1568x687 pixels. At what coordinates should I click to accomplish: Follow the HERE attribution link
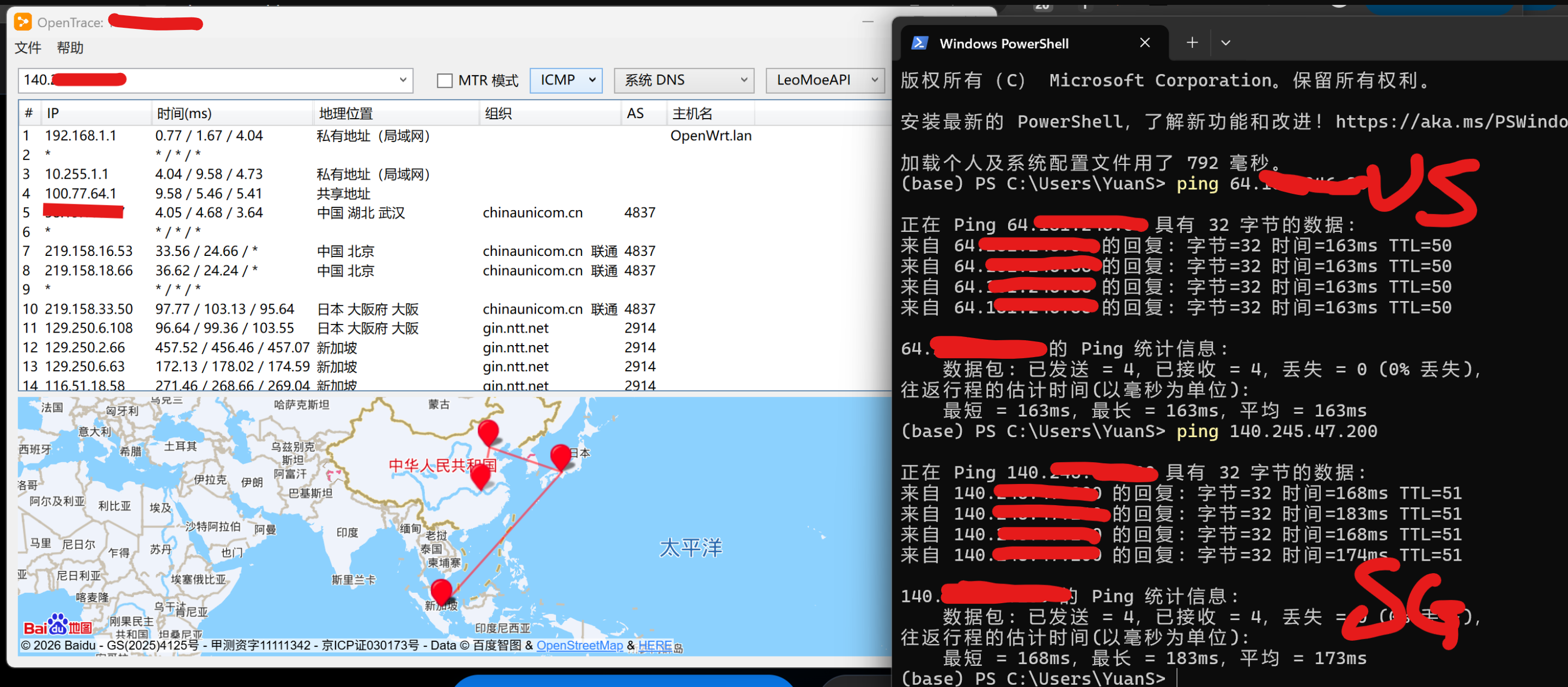[654, 645]
